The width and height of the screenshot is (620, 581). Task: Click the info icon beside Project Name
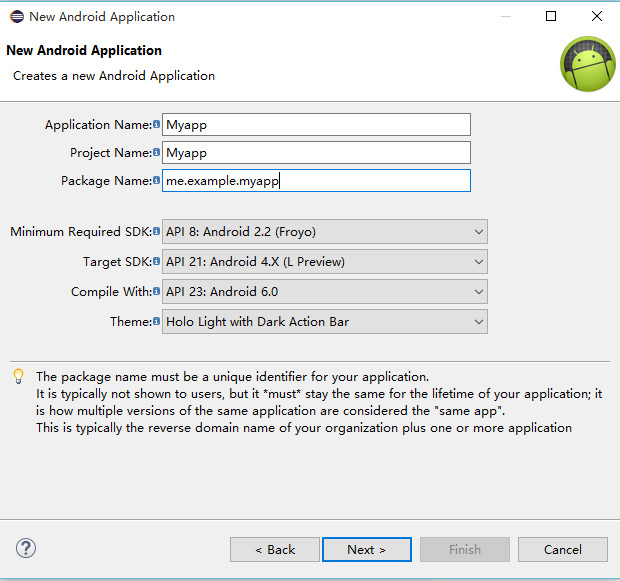157,152
